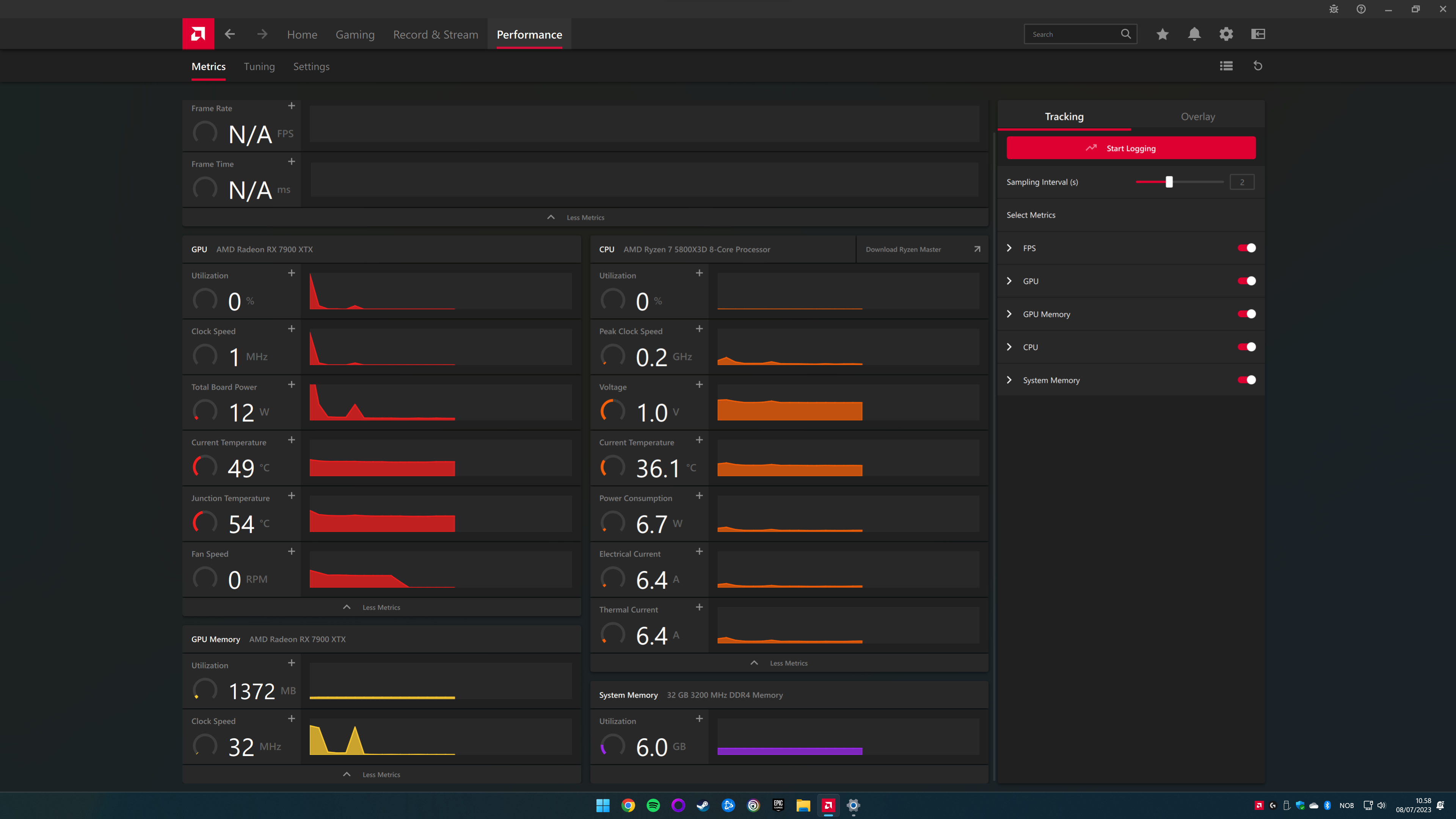Open the taskbar clock and date
This screenshot has height=819, width=1456.
point(1414,805)
